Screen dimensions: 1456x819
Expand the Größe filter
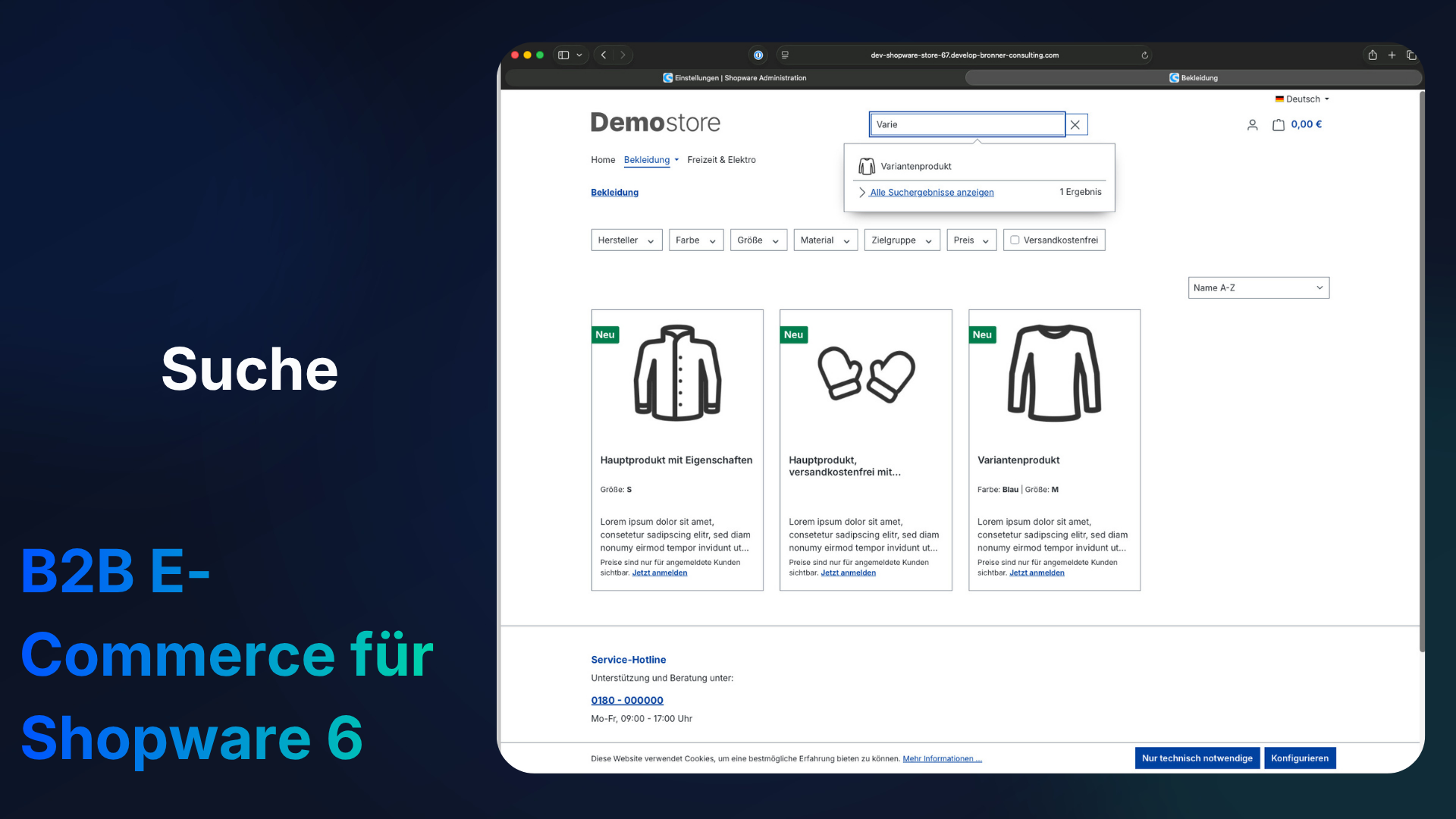tap(758, 240)
